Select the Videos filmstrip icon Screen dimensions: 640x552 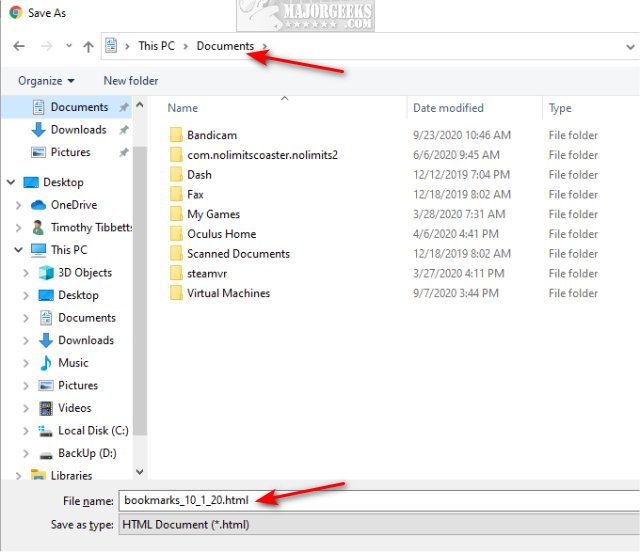[x=46, y=408]
